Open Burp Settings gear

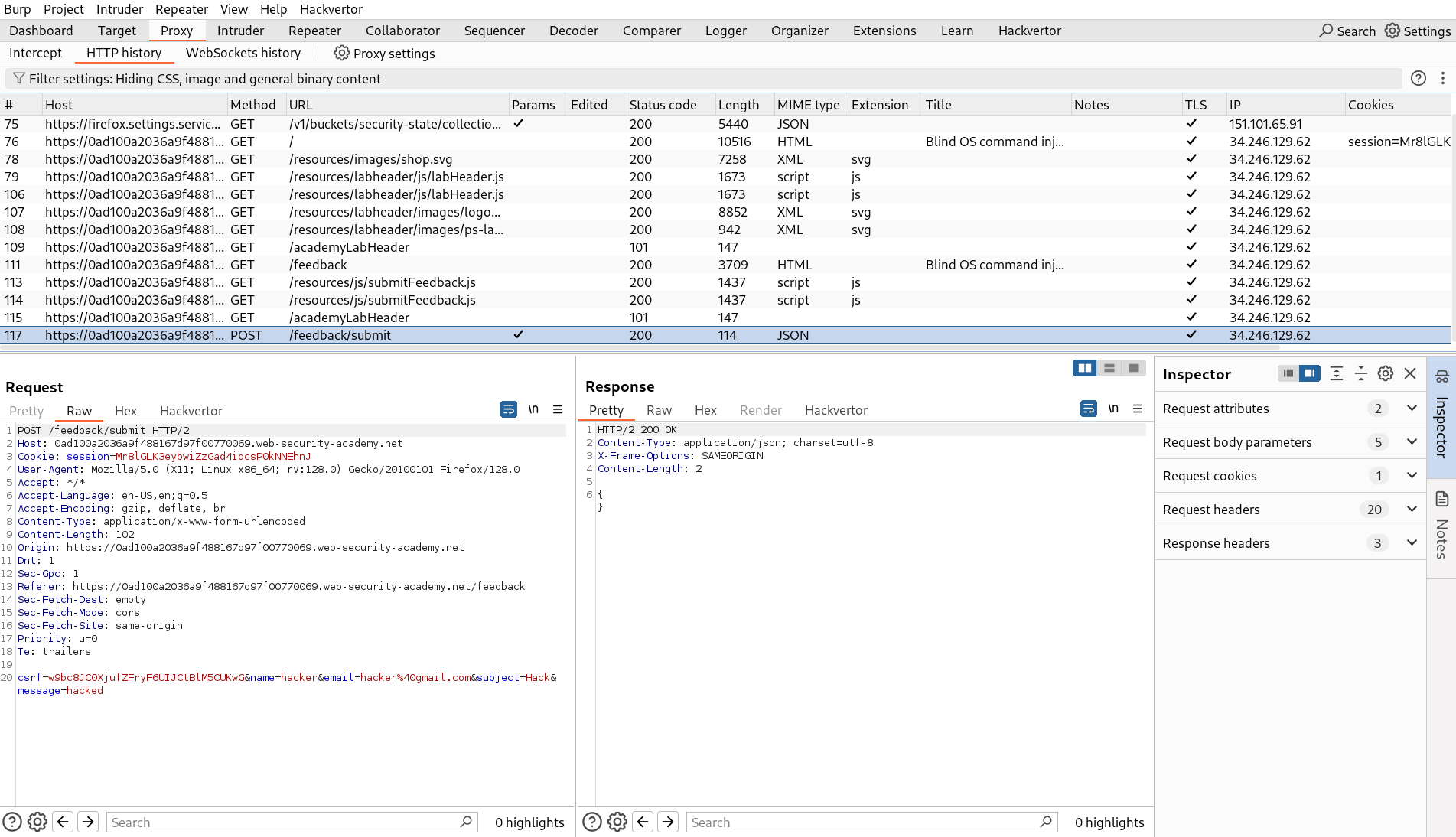click(x=1418, y=31)
